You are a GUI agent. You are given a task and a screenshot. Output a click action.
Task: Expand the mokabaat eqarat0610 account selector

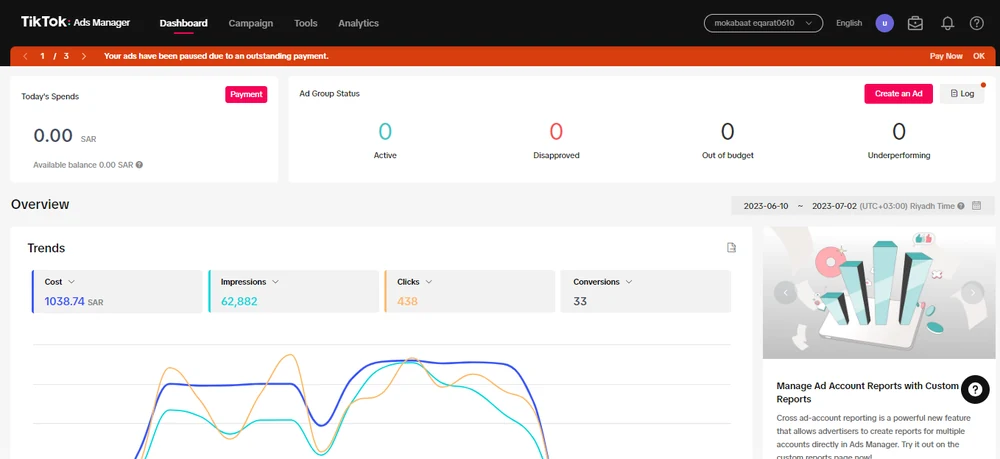pyautogui.click(x=763, y=23)
